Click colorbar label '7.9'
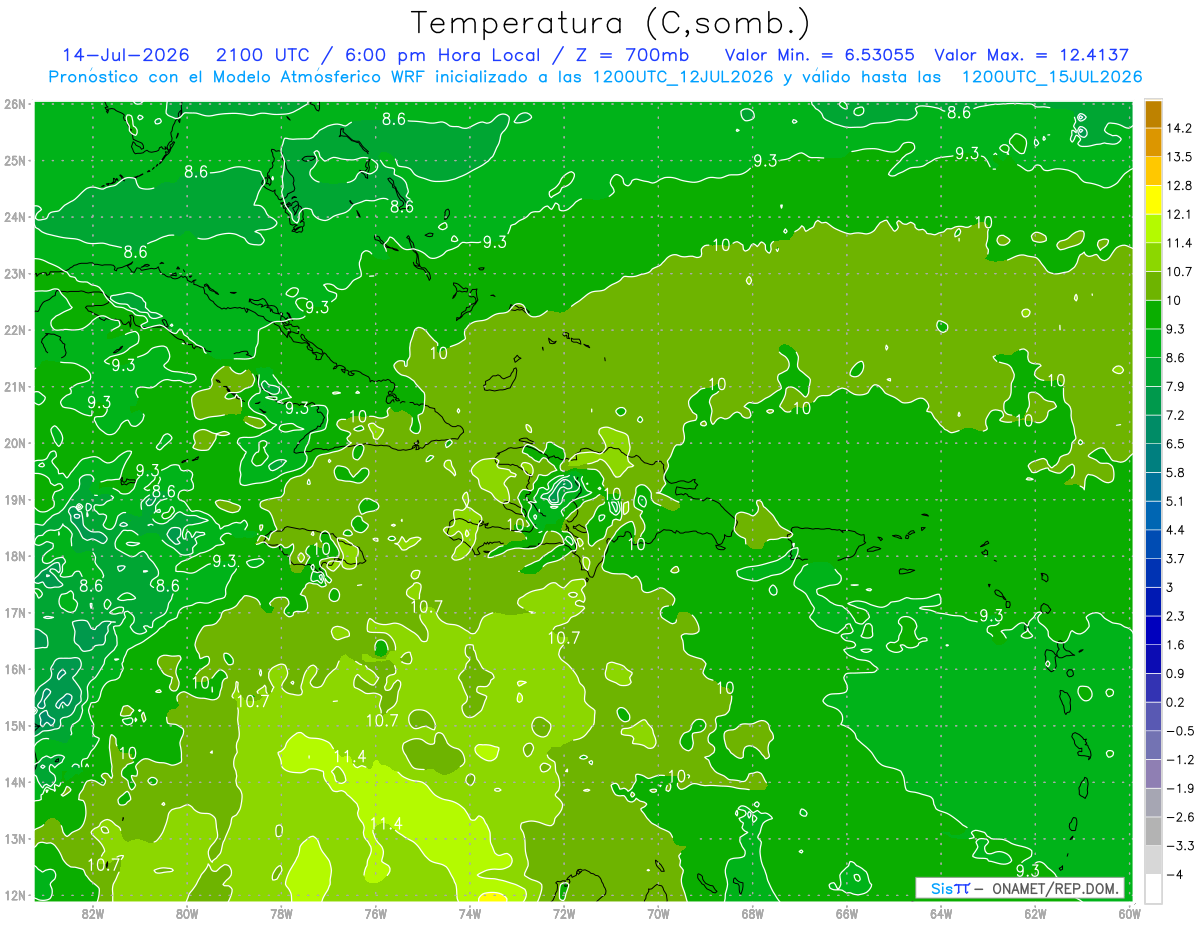This screenshot has width=1200, height=927. coord(1178,386)
